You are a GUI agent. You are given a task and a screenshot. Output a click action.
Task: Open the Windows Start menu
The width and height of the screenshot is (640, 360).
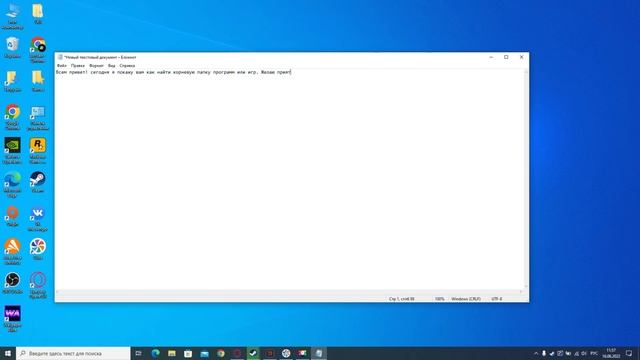click(8, 353)
